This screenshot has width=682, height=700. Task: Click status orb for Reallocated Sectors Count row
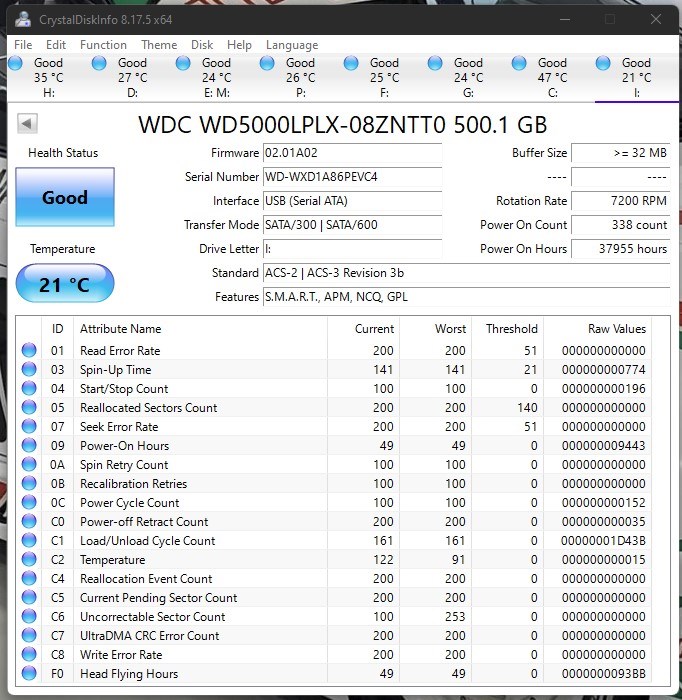(x=29, y=407)
